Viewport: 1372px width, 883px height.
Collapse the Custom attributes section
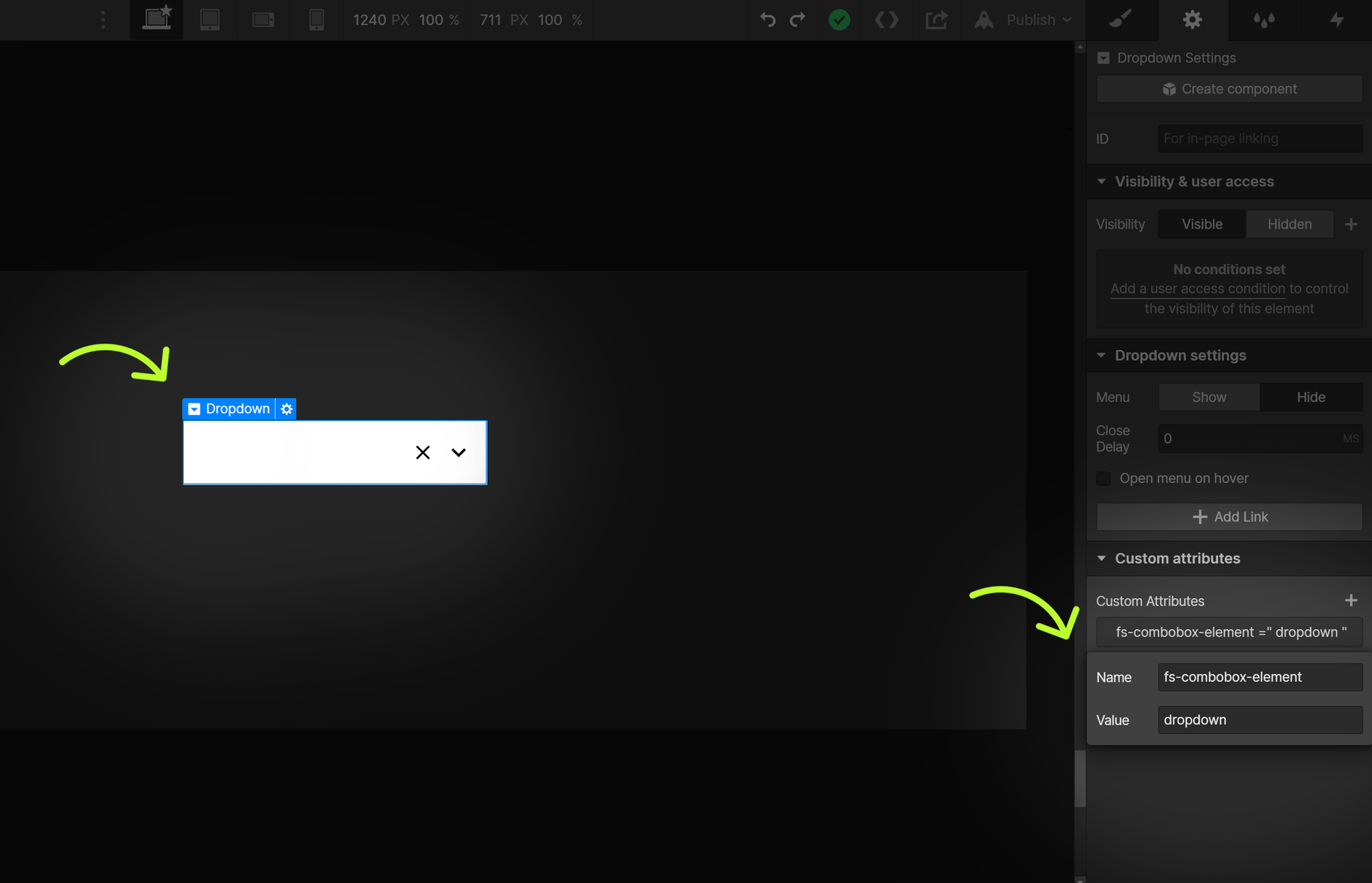[1102, 558]
